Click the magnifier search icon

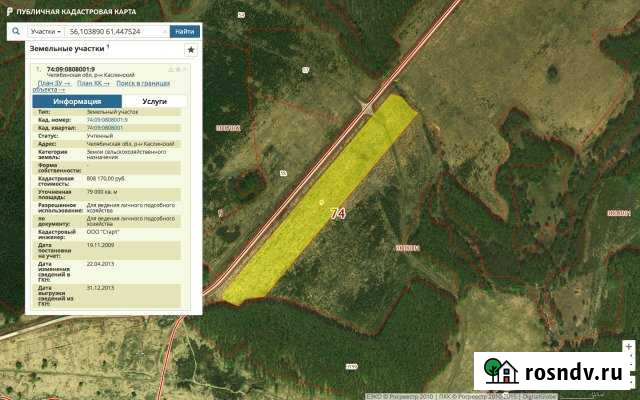pyautogui.click(x=17, y=32)
